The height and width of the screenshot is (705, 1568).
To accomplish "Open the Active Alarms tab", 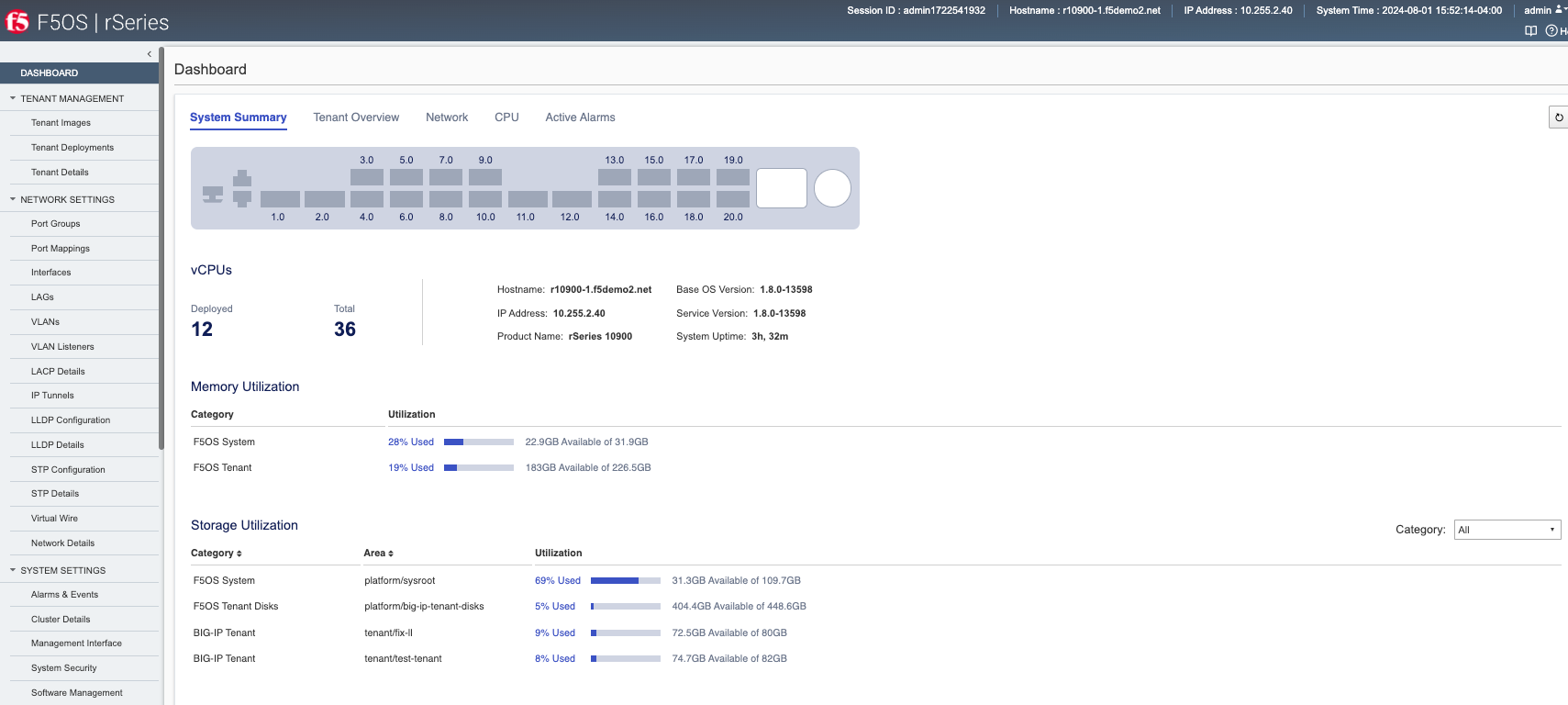I will point(580,117).
